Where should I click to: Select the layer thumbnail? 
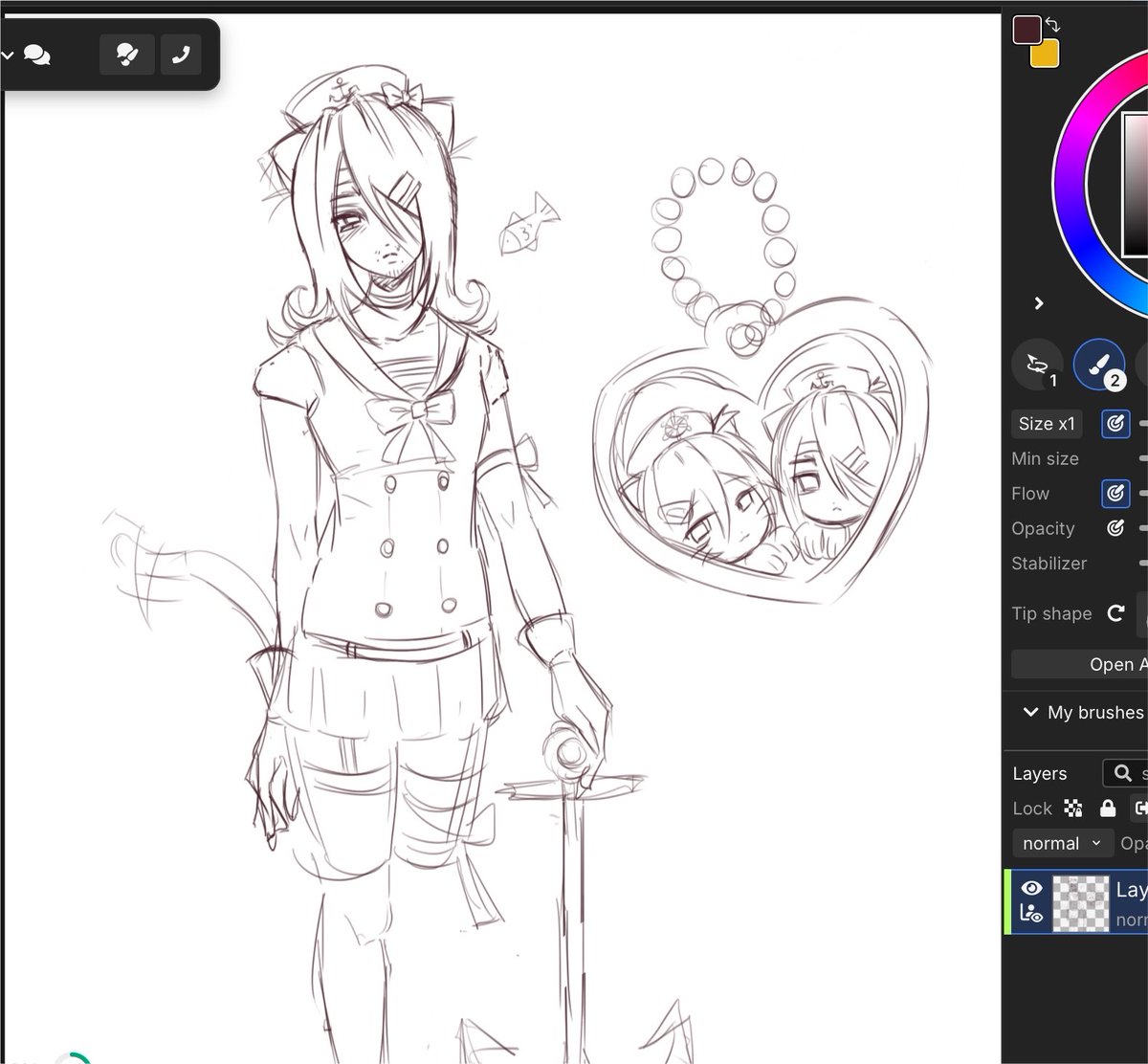click(1081, 902)
